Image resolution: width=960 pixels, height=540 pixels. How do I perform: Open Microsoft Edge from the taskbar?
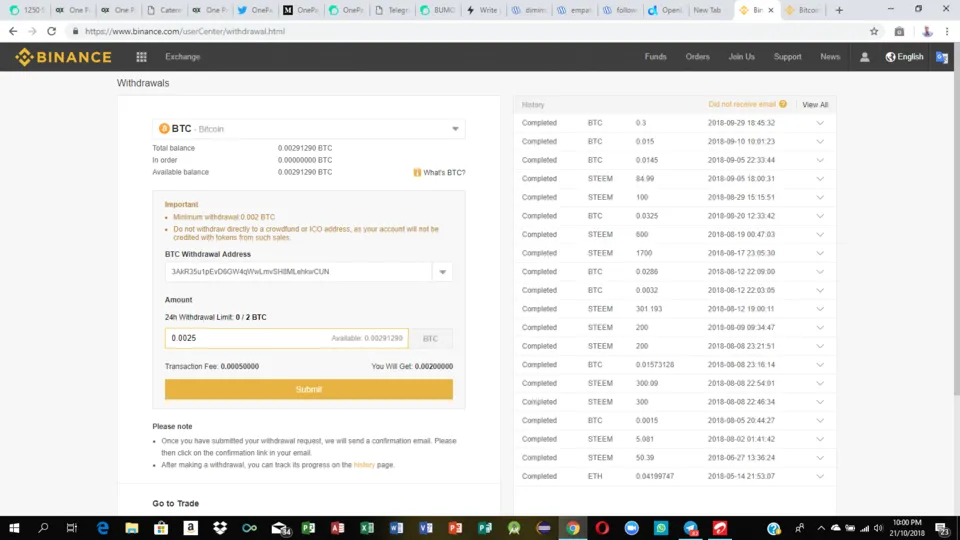coord(102,528)
